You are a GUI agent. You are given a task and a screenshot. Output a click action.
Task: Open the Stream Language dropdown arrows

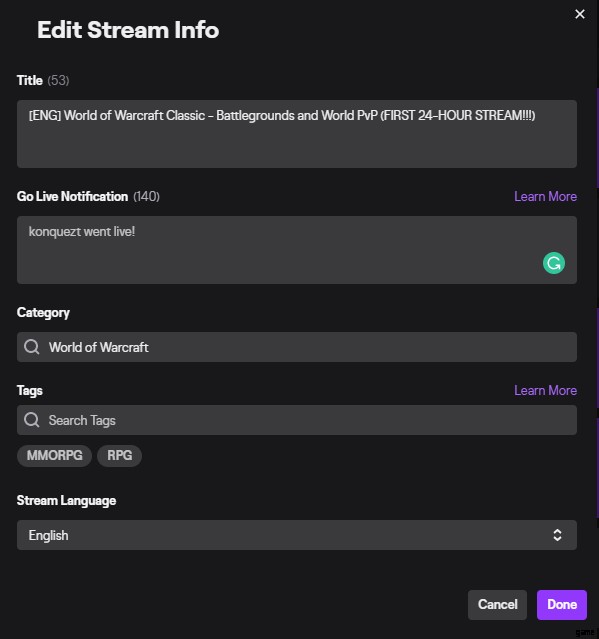point(557,535)
